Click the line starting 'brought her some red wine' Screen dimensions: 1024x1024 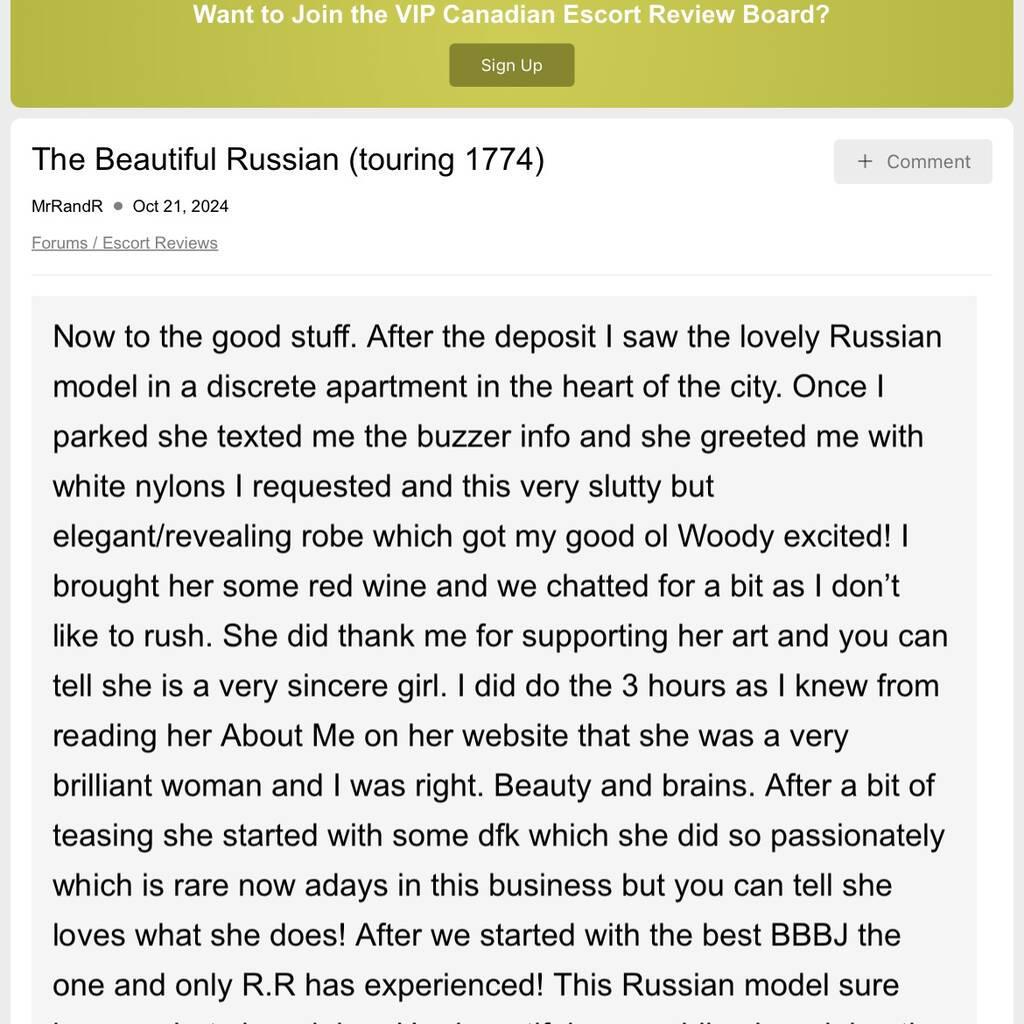(x=476, y=586)
